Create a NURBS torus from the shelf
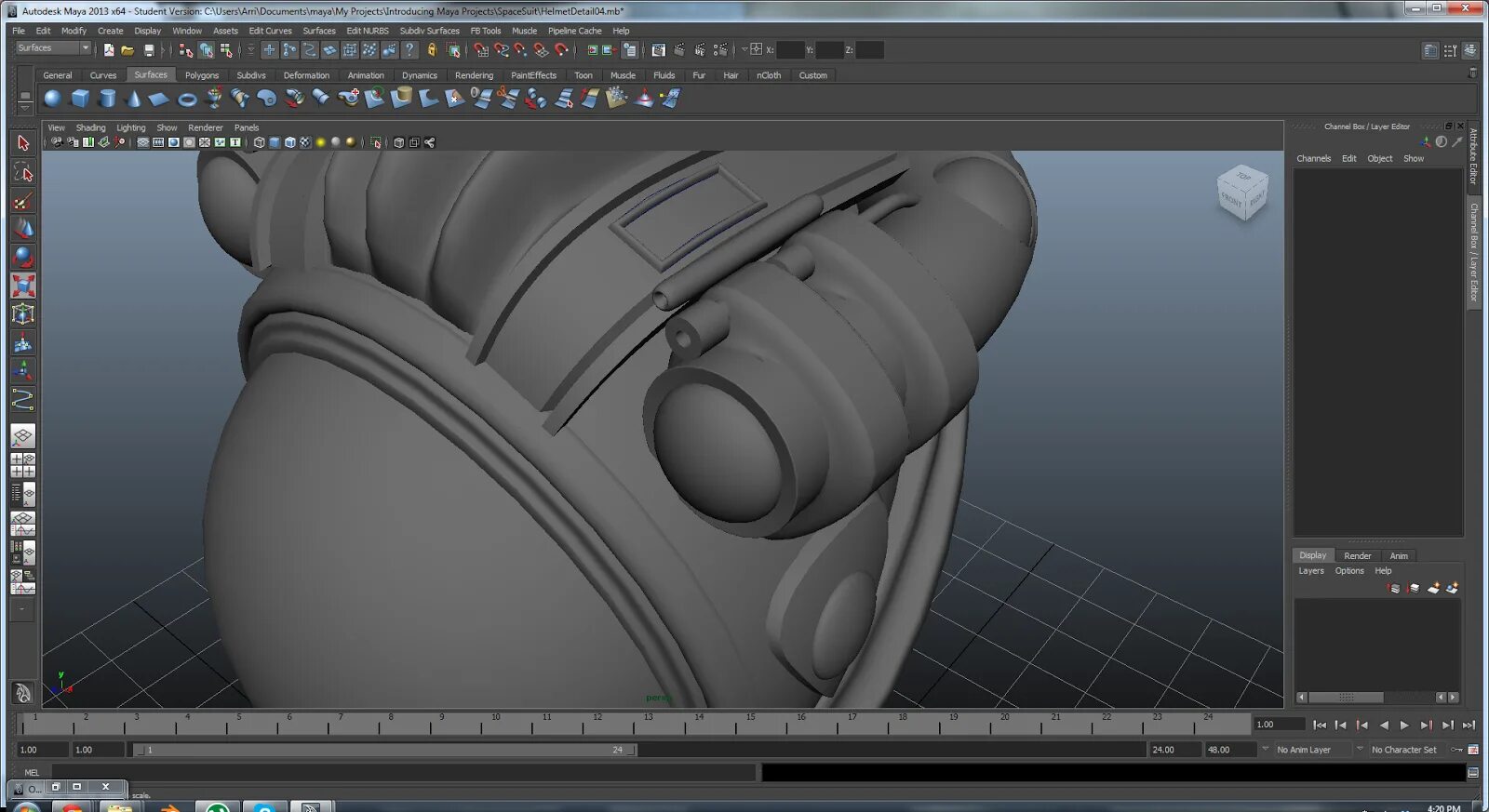Screen dimensions: 1489x812 (x=187, y=98)
